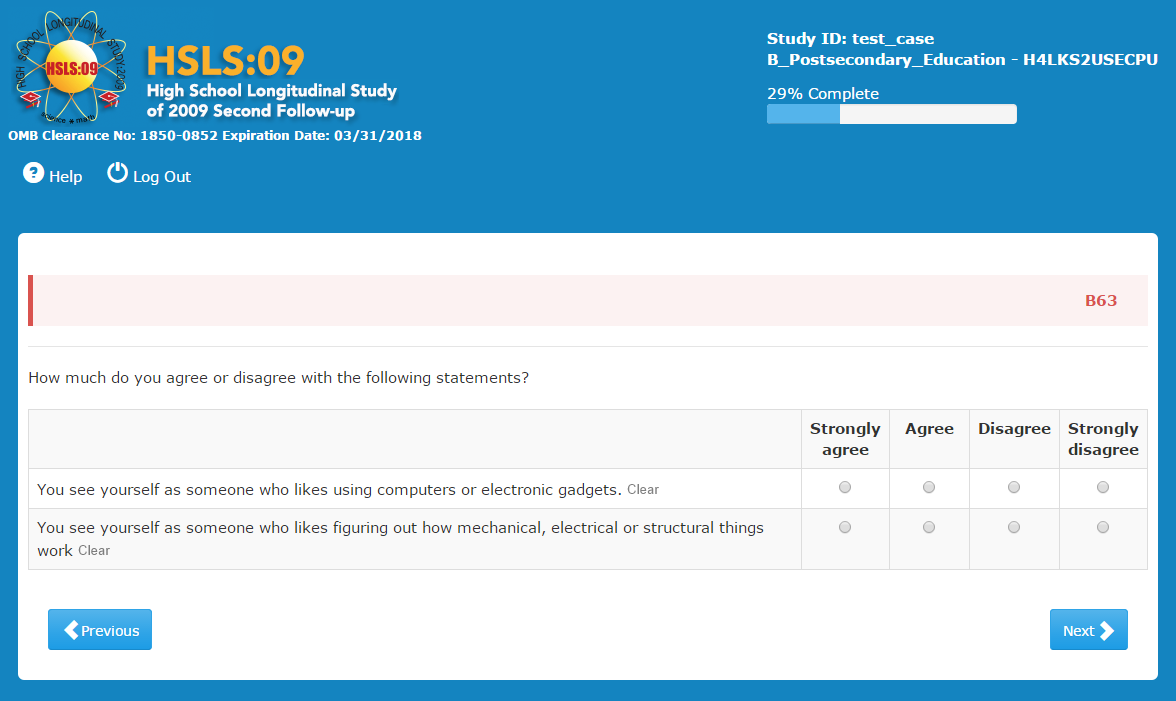Click the Help question mark icon

34,174
